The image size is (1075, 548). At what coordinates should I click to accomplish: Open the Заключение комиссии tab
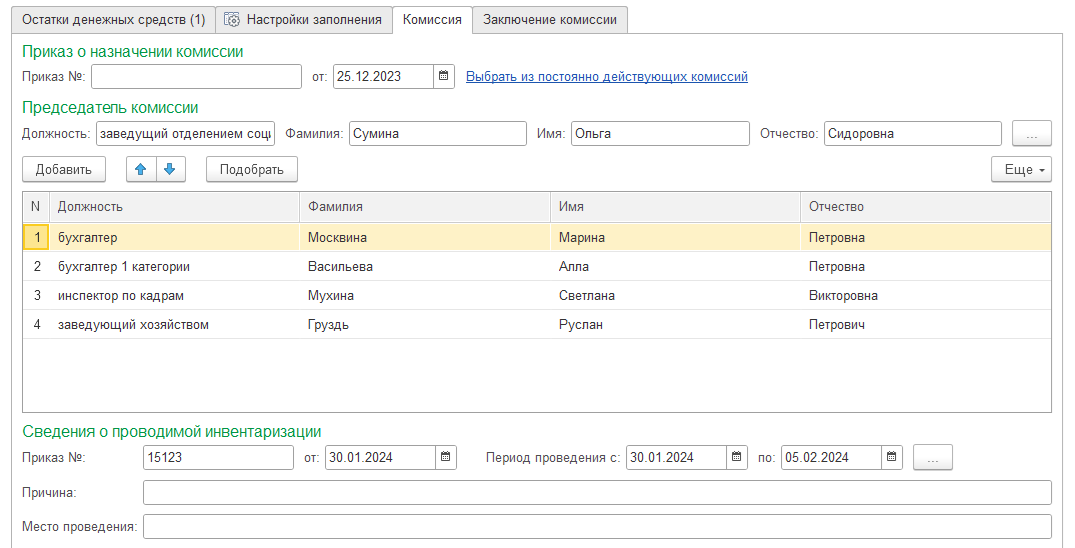point(550,20)
